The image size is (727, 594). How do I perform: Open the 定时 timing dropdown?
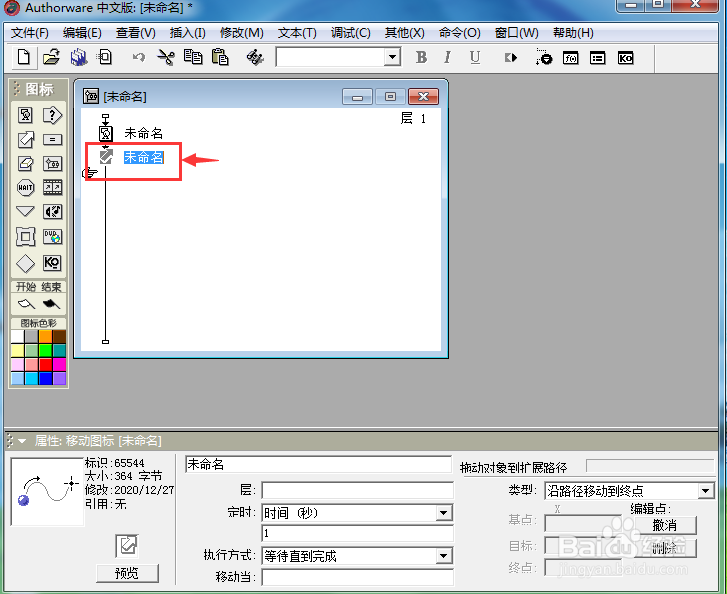coord(444,513)
